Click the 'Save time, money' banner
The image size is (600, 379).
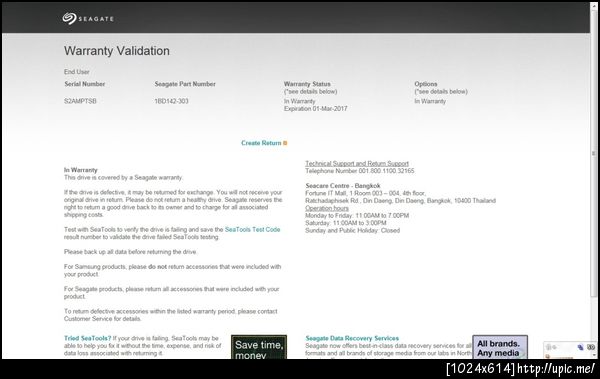(259, 348)
